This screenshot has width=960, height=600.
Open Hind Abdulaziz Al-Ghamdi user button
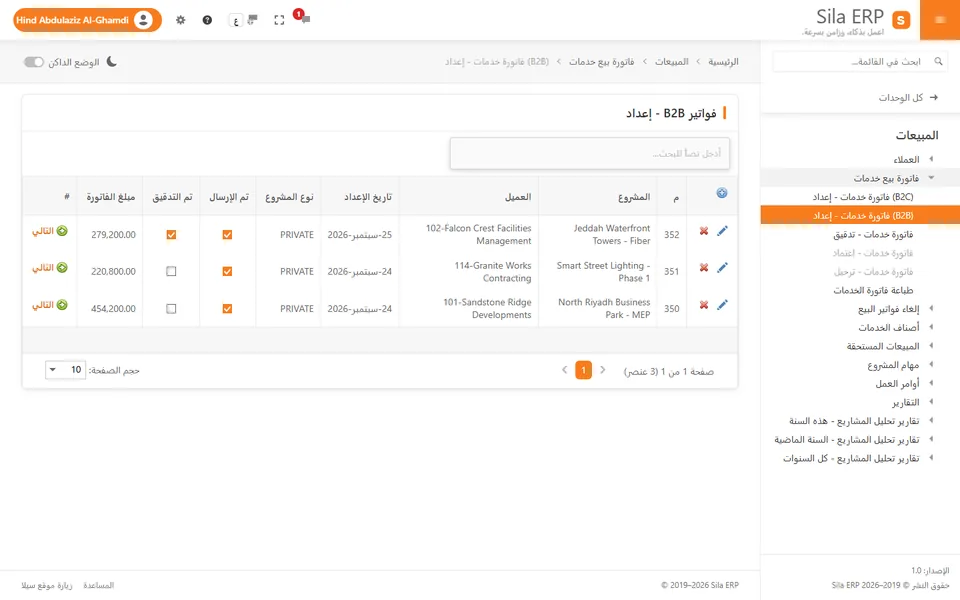tap(87, 20)
